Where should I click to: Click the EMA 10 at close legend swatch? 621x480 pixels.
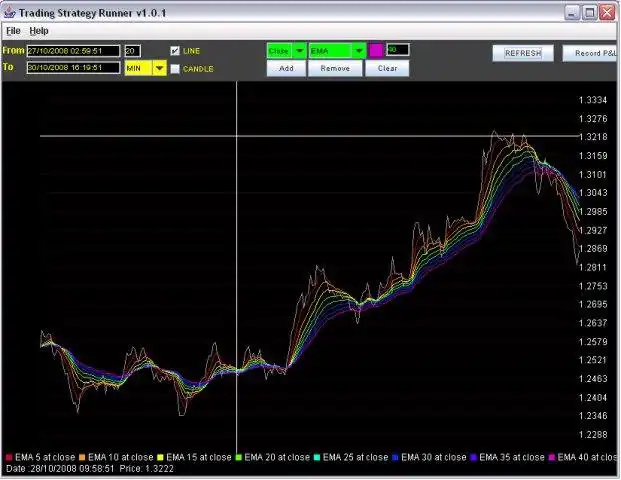pos(82,457)
